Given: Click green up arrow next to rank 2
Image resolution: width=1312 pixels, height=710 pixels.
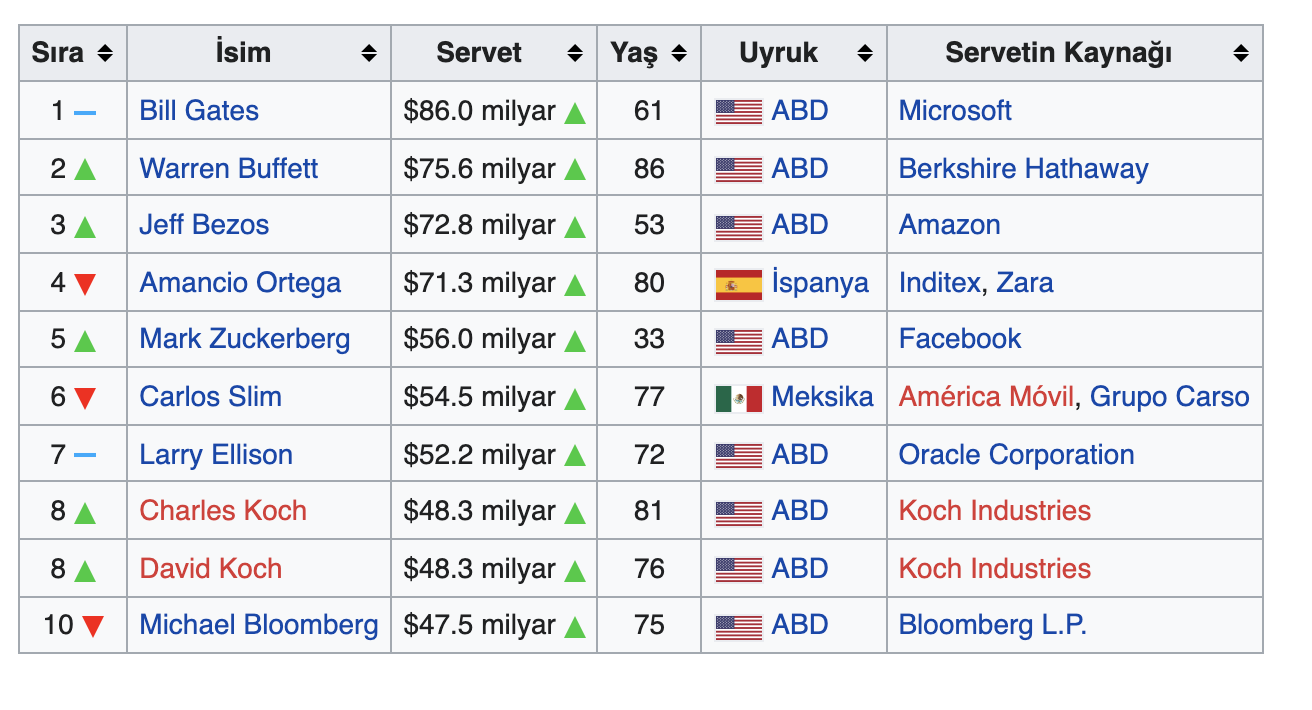Looking at the screenshot, I should [x=85, y=170].
